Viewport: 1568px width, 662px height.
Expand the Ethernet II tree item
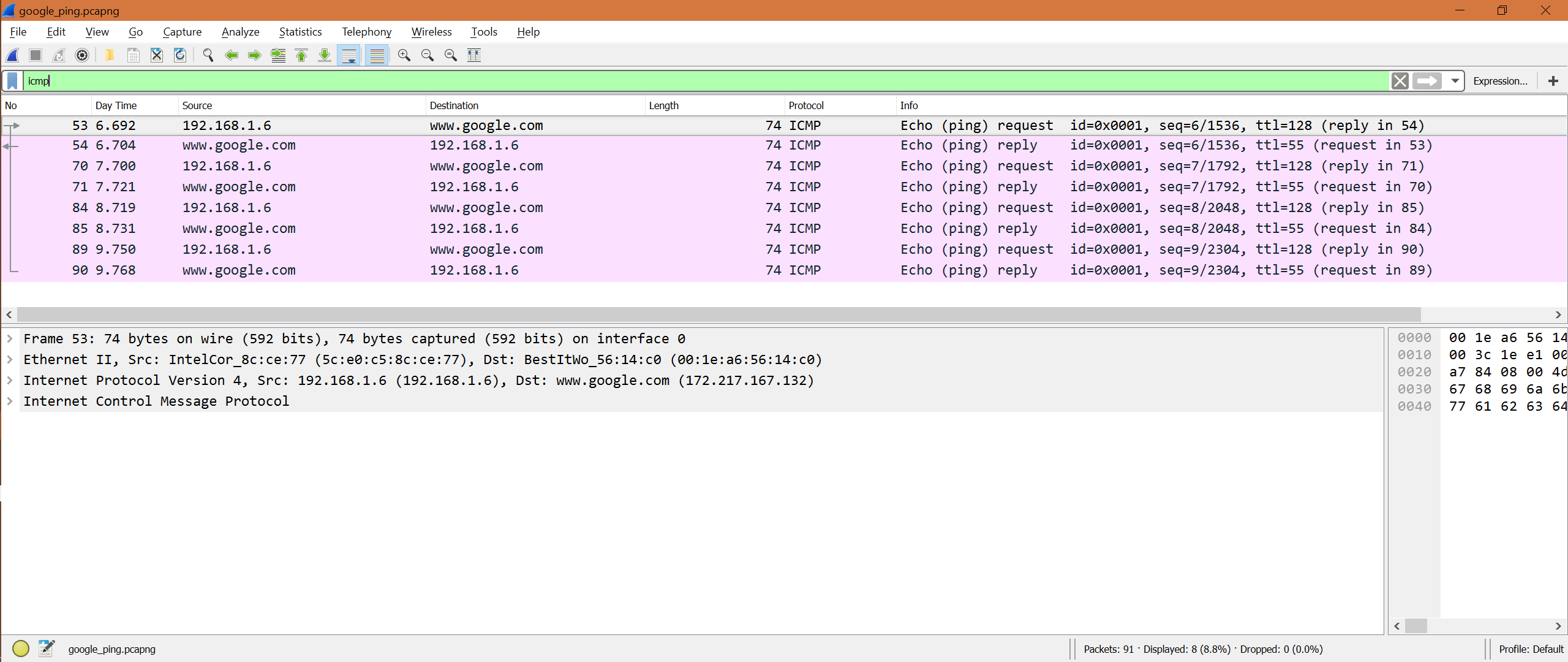[12, 359]
